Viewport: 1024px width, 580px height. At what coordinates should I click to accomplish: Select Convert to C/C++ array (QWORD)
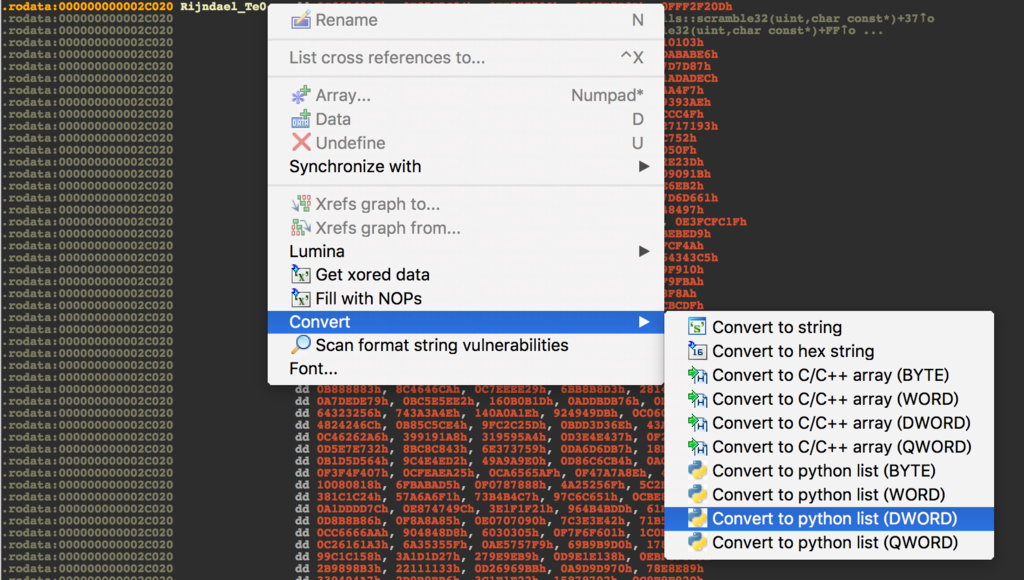pos(829,447)
